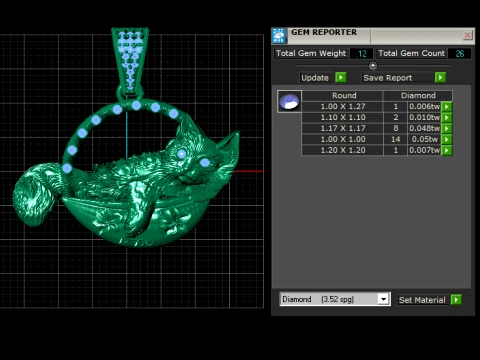Click Total Gem Weight value .12

pos(361,54)
